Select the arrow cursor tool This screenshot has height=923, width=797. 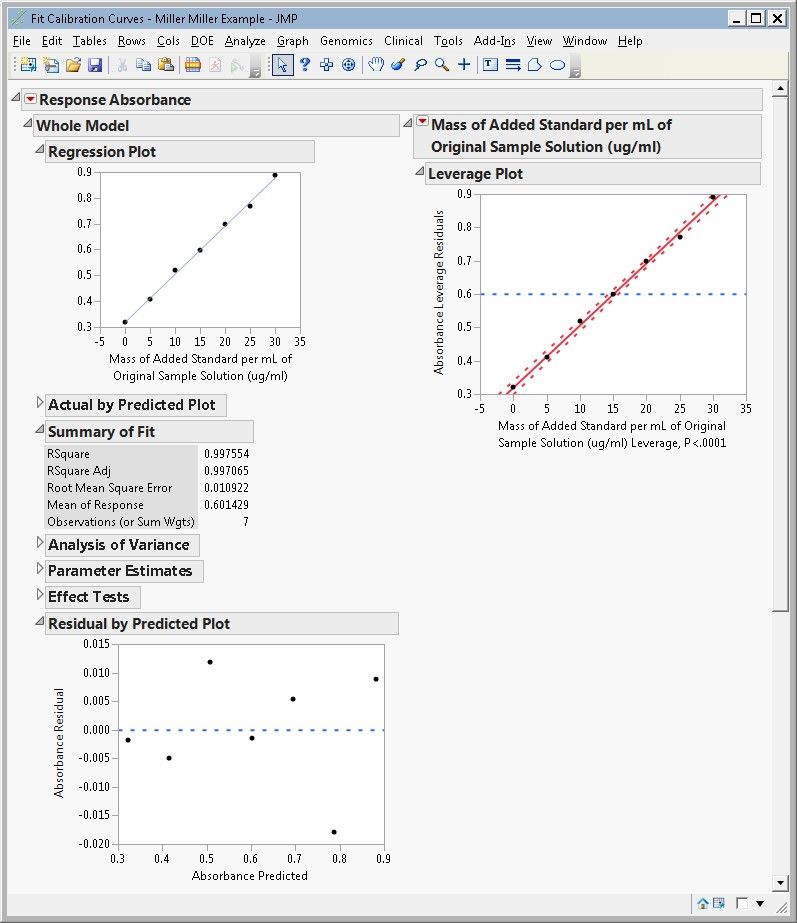click(283, 65)
